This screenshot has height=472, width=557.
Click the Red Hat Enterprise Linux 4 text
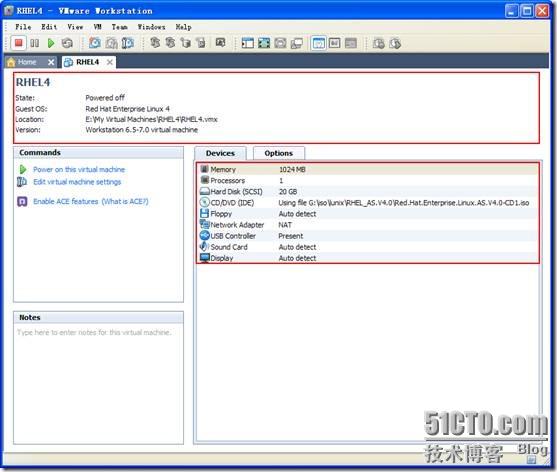(128, 109)
